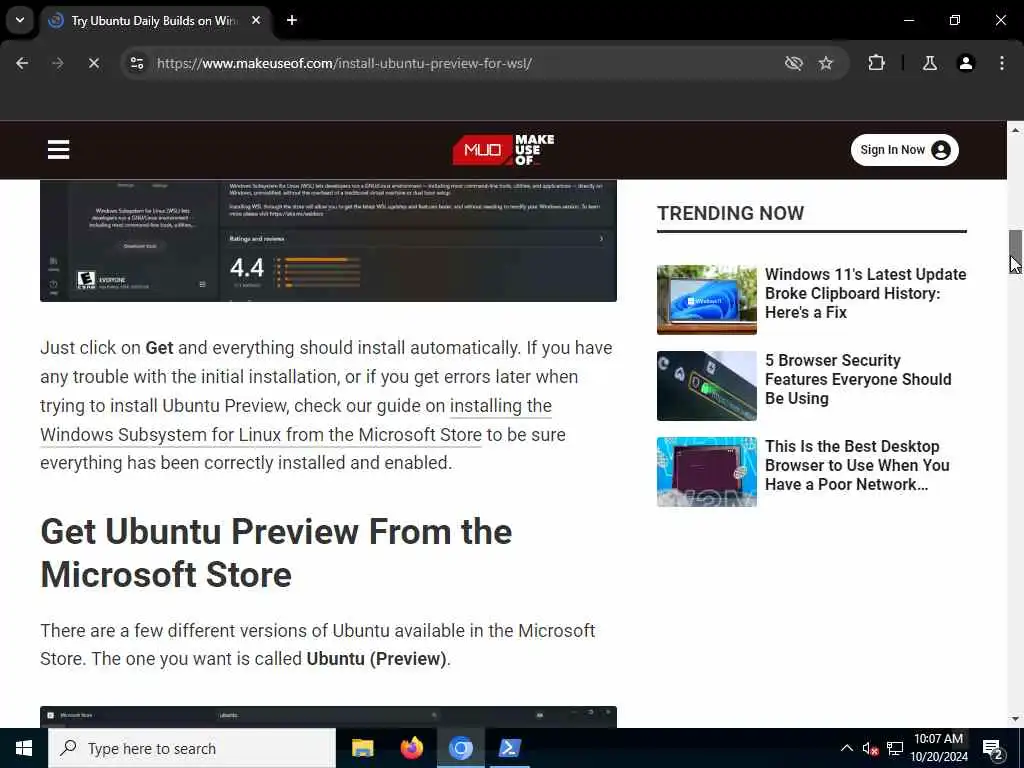The height and width of the screenshot is (768, 1024).
Task: Open Chrome Labs flask icon
Action: 930,63
